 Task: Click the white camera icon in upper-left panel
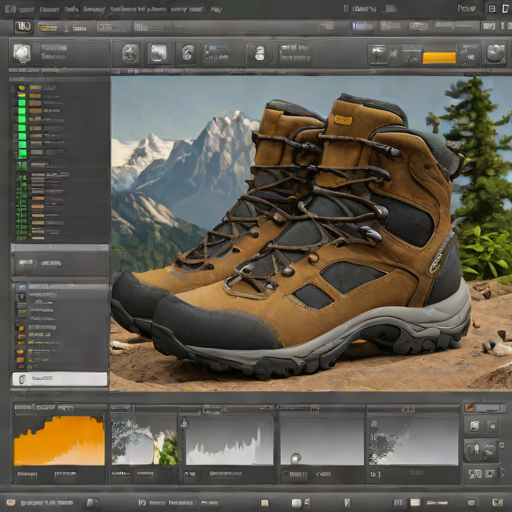click(x=22, y=53)
